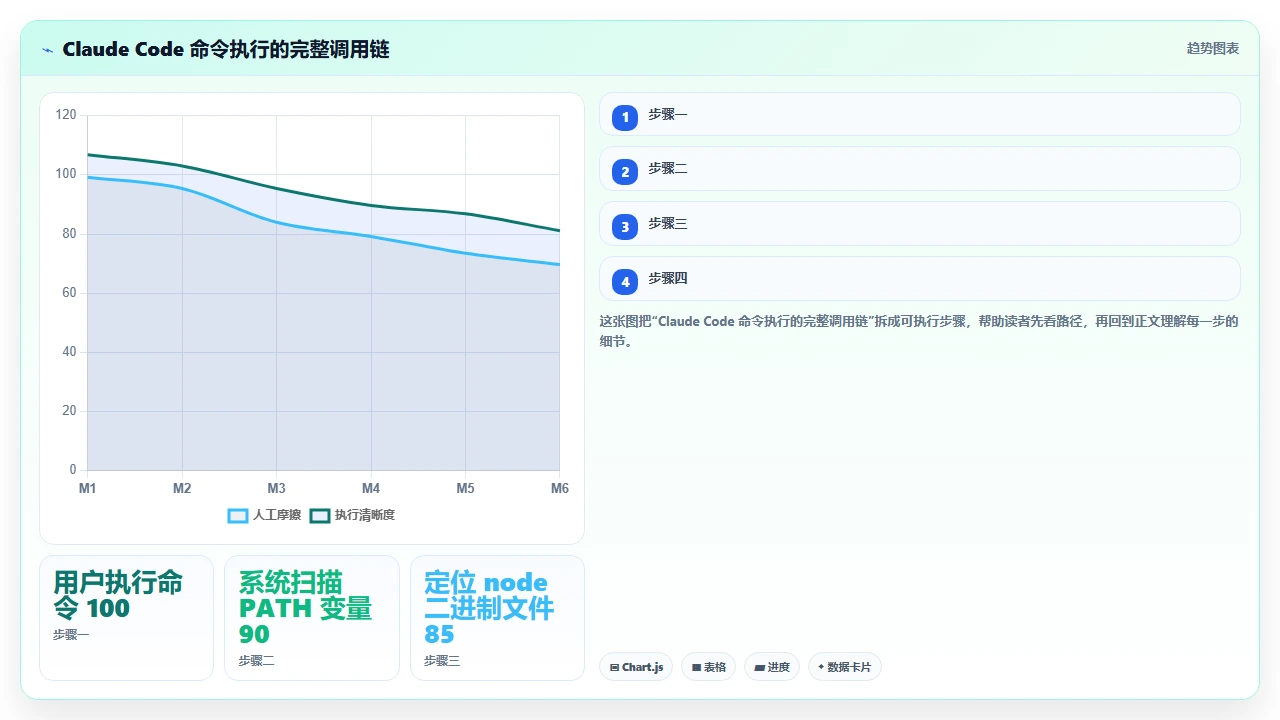Viewport: 1280px width, 720px height.
Task: Click the 120 y-axis value
Action: click(66, 115)
